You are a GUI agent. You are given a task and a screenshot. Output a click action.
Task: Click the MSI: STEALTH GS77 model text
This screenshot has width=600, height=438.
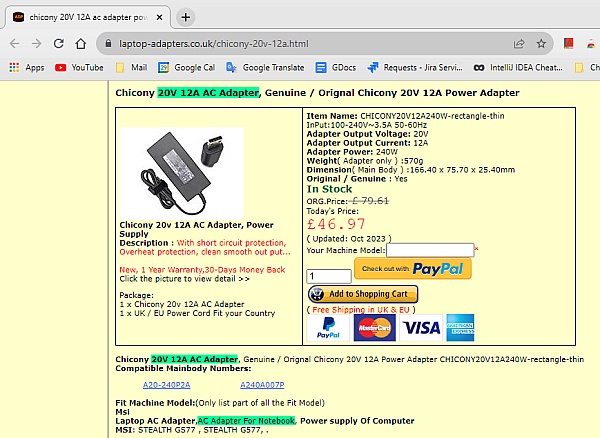pyautogui.click(x=194, y=430)
